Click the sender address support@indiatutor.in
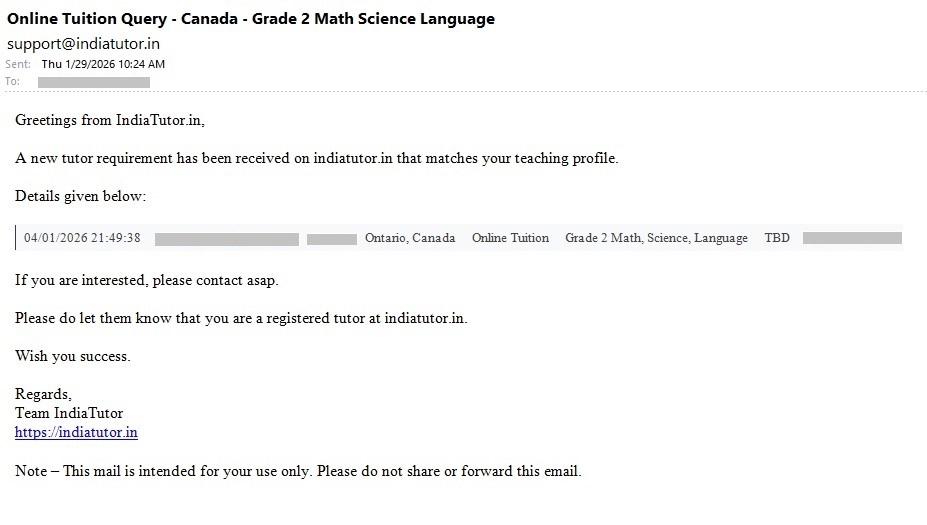Screen dimensions: 927x525 [x=83, y=44]
